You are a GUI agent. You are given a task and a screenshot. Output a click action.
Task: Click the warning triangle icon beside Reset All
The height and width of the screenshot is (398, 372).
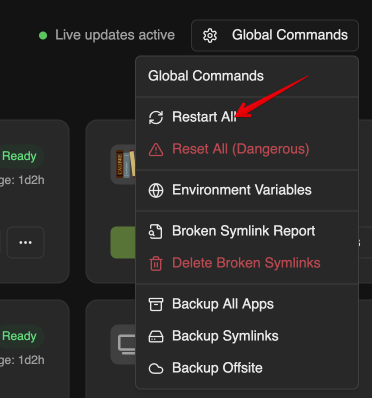156,149
